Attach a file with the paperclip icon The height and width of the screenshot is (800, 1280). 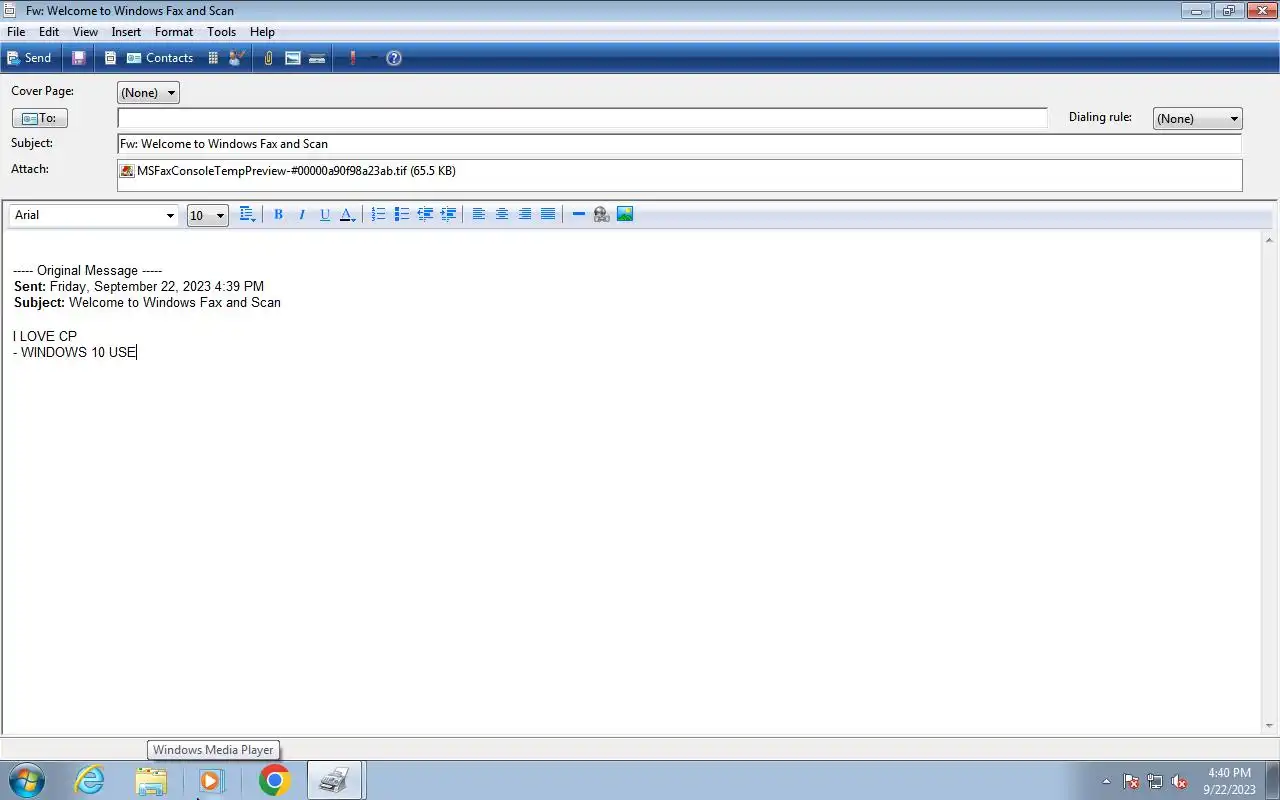(x=269, y=58)
